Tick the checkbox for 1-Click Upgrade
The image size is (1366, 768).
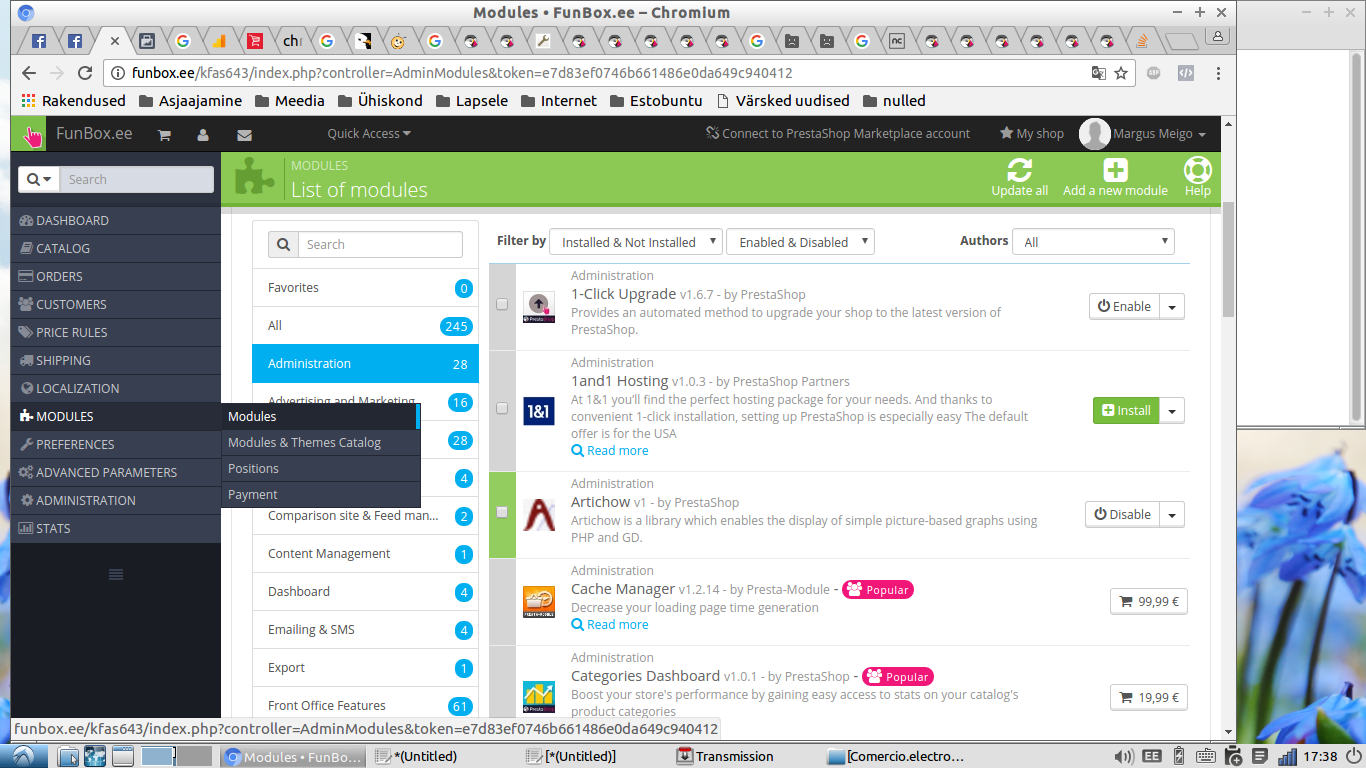coord(502,304)
